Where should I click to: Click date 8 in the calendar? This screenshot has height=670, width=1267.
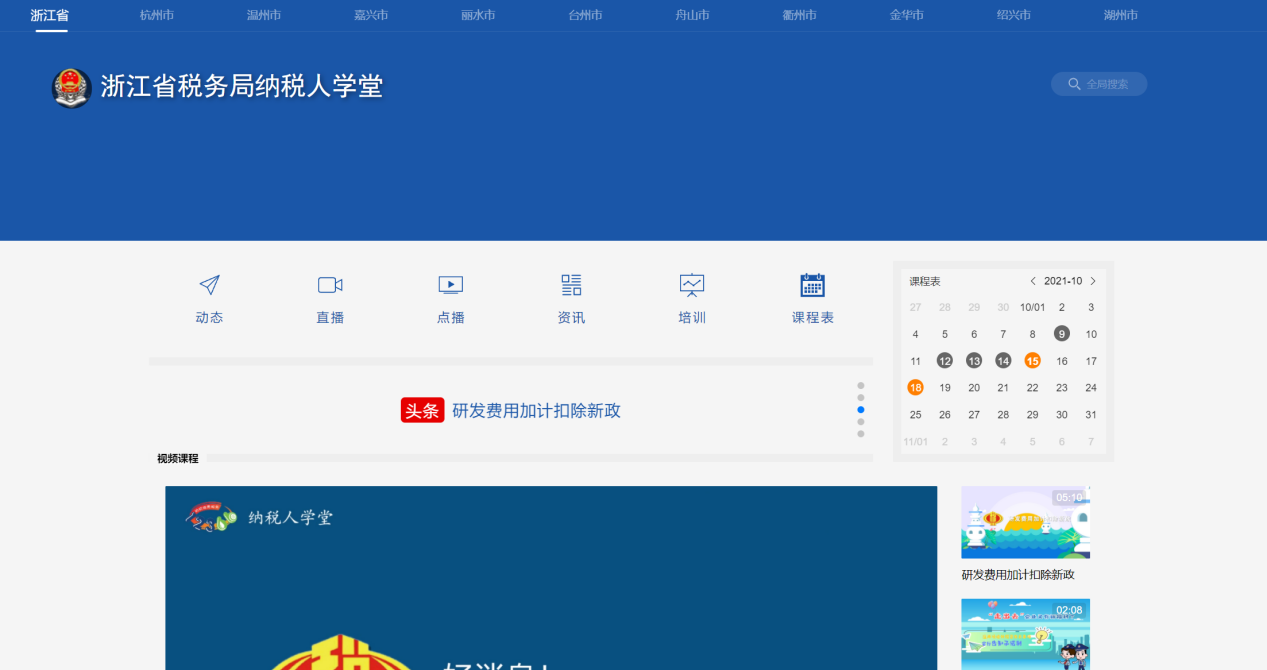point(1033,334)
